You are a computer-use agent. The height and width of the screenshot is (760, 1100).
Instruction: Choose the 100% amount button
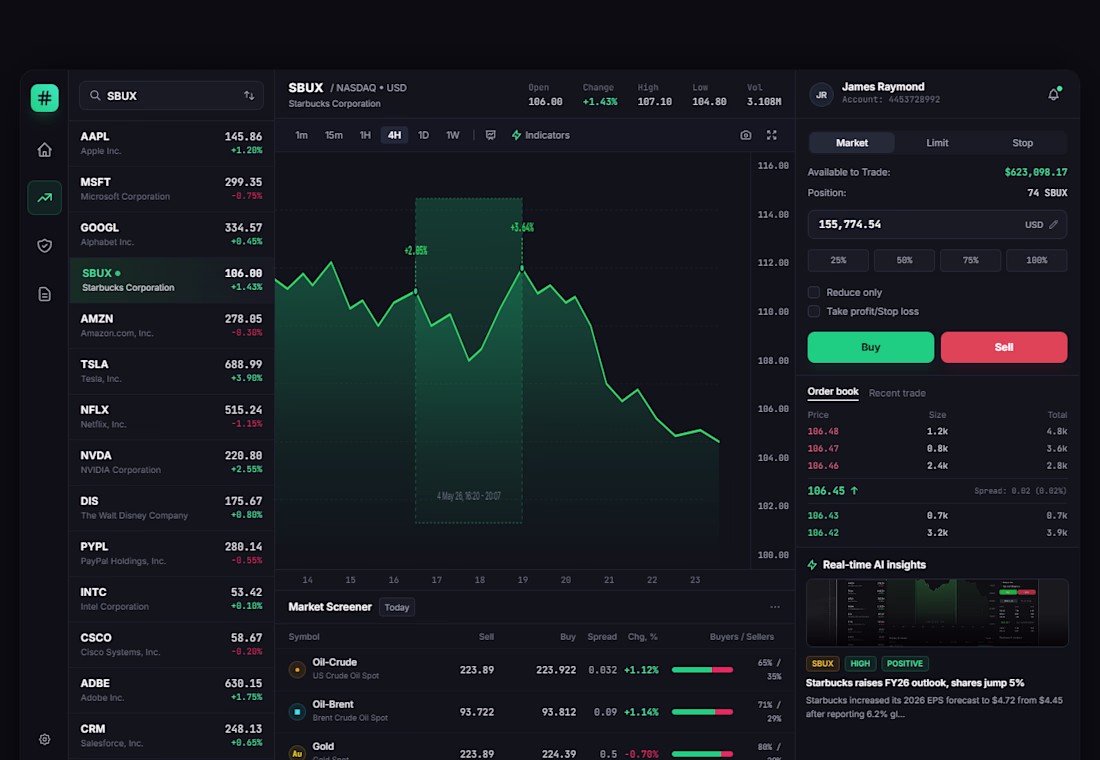click(x=1036, y=260)
